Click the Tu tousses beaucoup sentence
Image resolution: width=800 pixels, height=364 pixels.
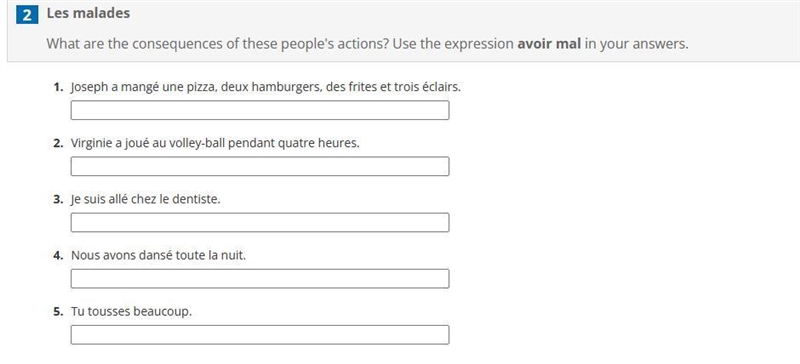132,311
